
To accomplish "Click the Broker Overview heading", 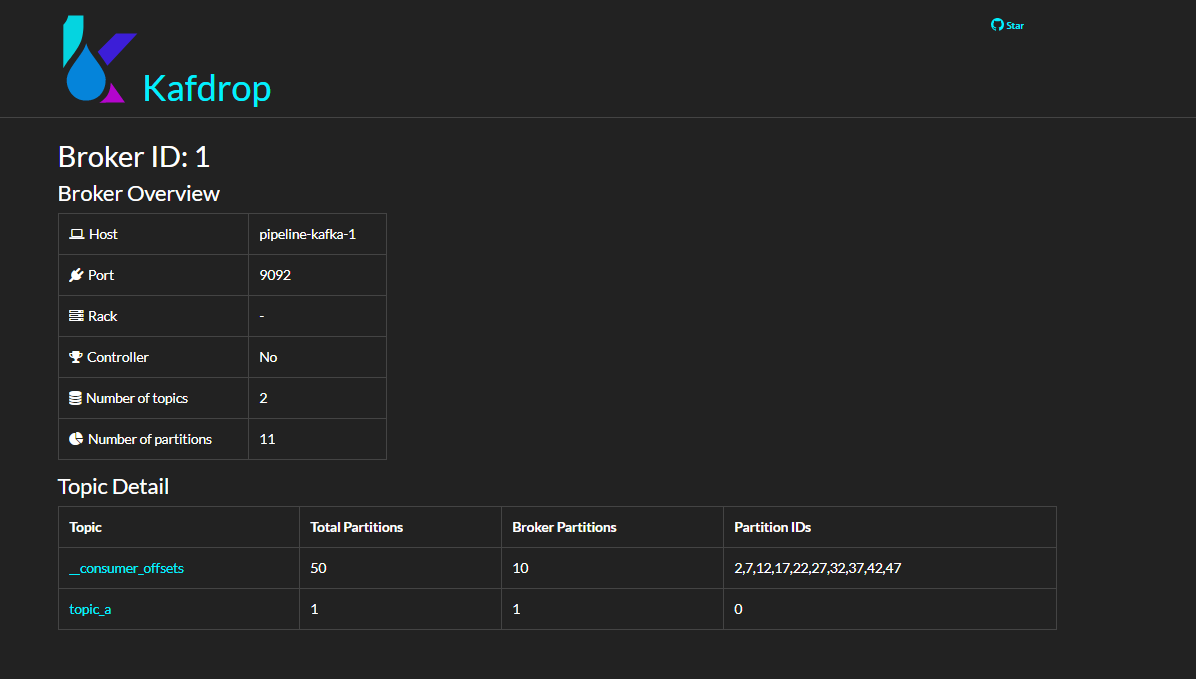I will pyautogui.click(x=139, y=194).
